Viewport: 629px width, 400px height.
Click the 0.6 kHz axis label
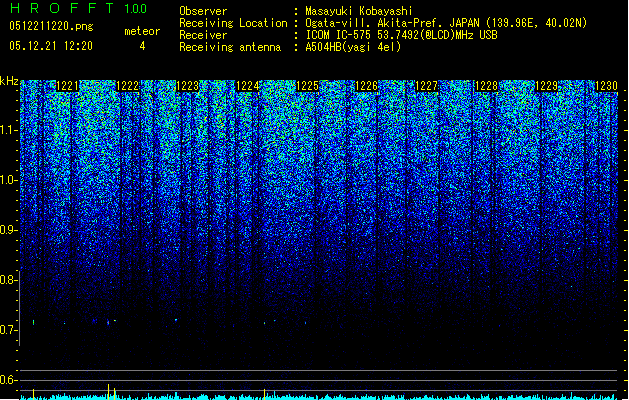(x=9, y=380)
